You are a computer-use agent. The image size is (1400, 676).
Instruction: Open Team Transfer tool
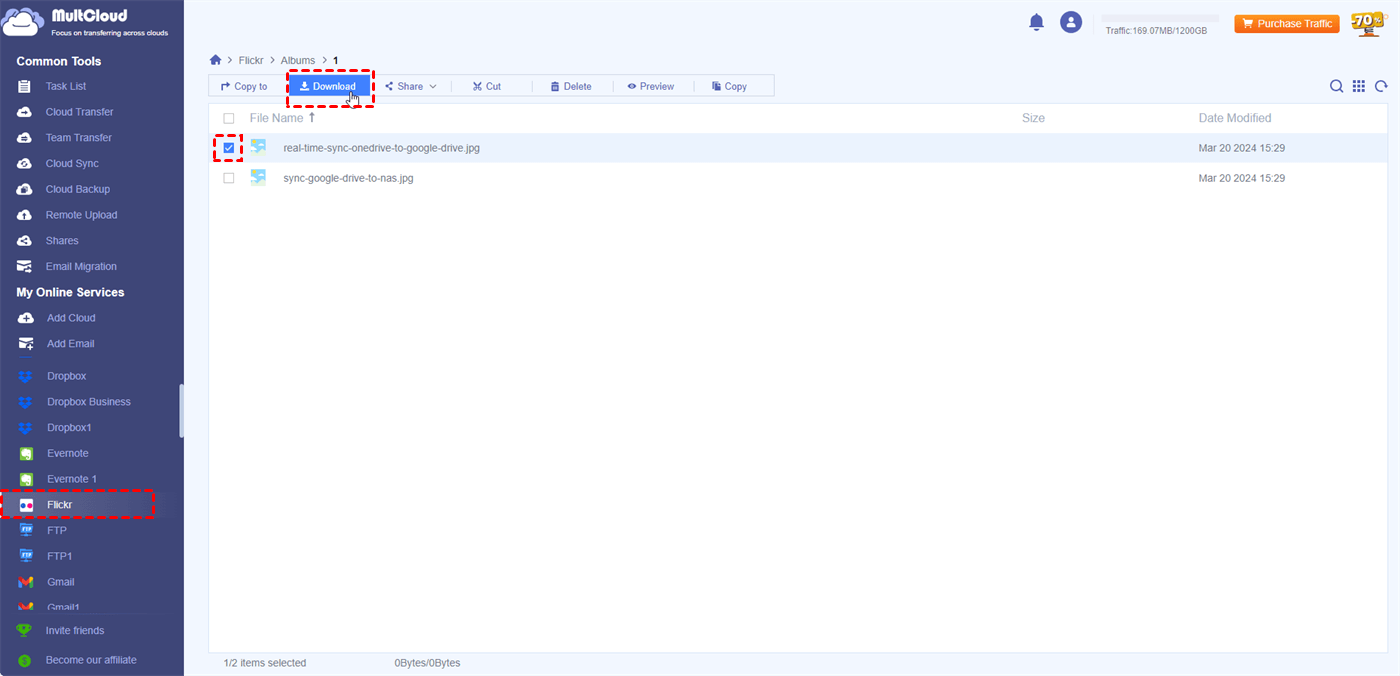click(78, 138)
